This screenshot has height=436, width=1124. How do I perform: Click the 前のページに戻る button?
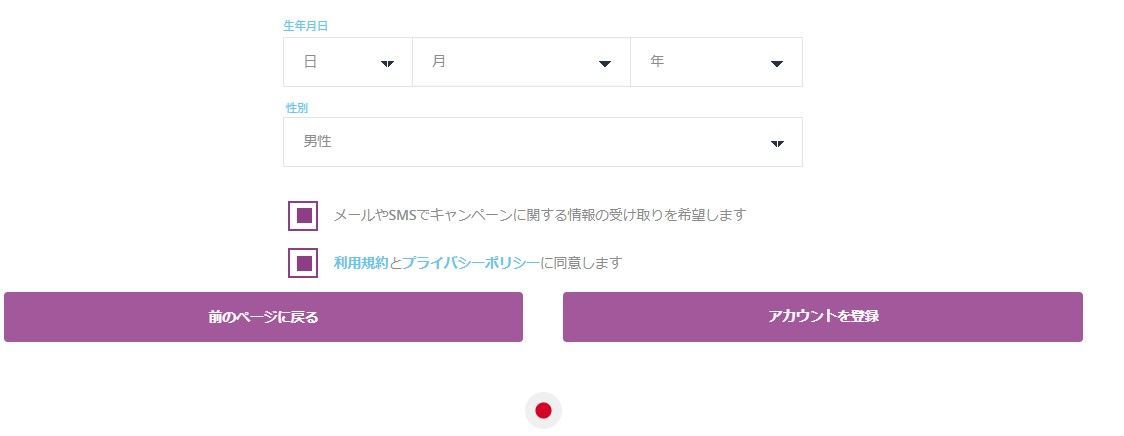point(263,317)
